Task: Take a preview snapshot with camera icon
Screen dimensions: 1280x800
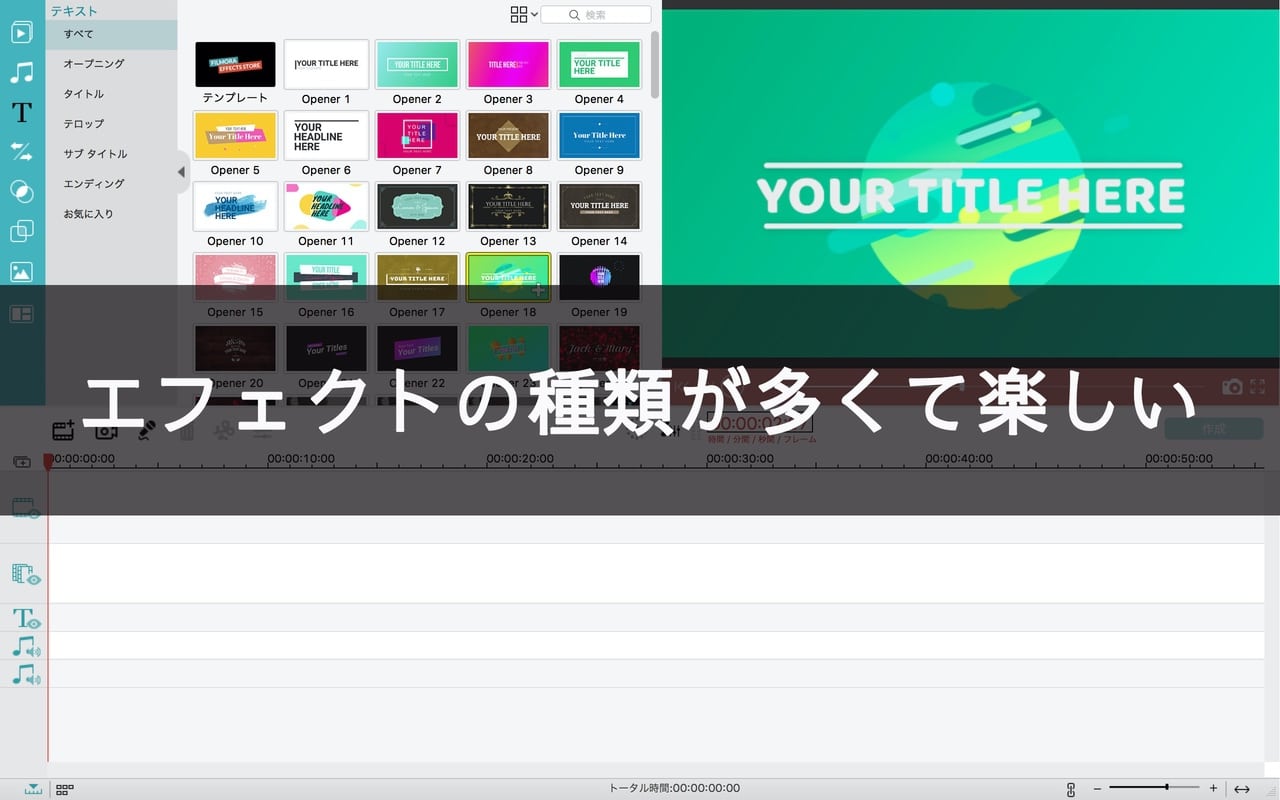Action: [1232, 386]
